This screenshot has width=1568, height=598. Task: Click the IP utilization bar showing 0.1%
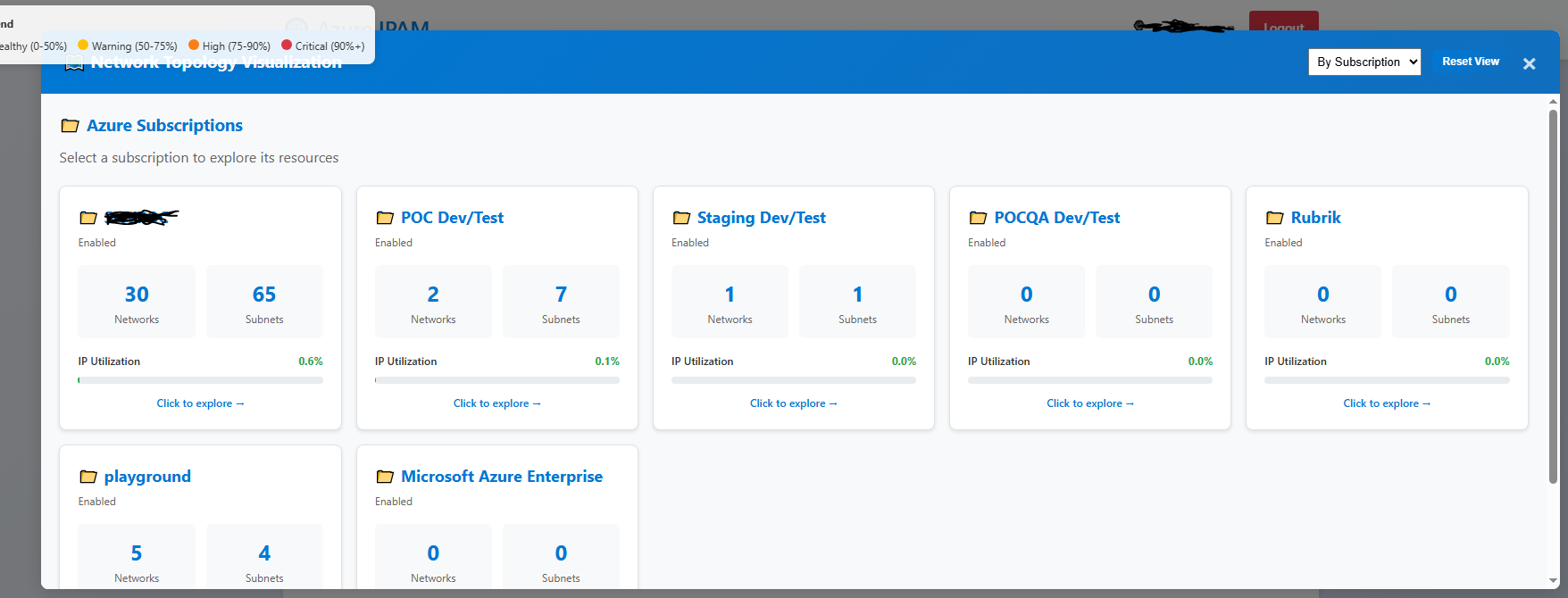click(496, 380)
